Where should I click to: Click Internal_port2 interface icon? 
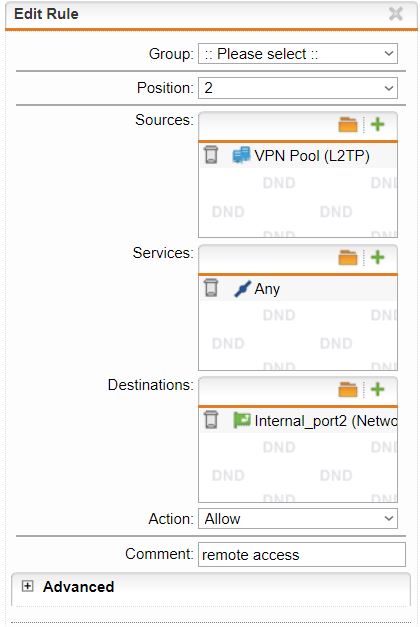click(x=242, y=420)
